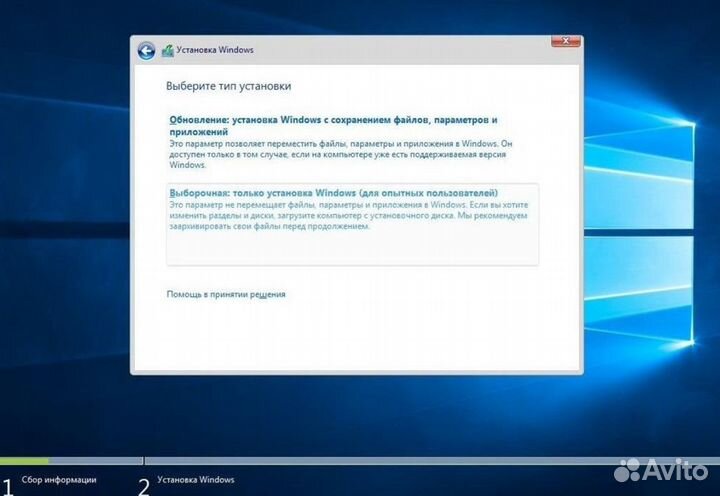
Task: Click description text under Выборочная option
Action: 349,215
